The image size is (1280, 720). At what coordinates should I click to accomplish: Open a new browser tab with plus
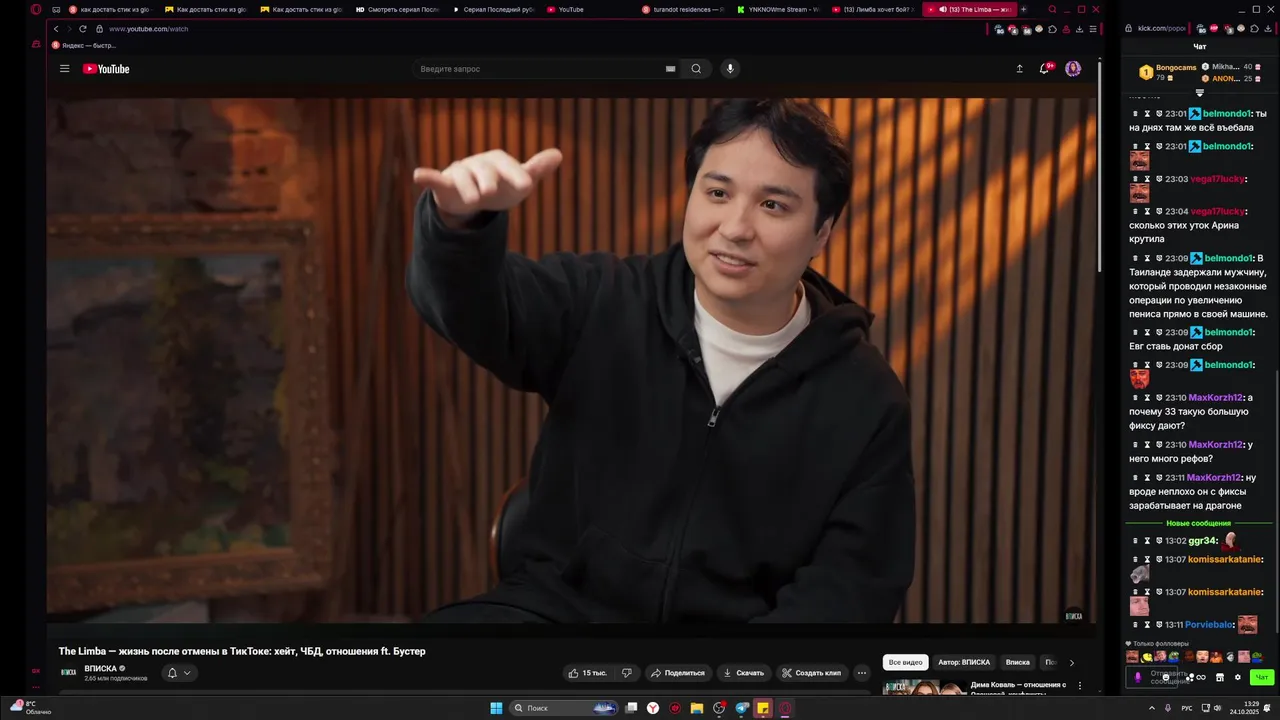click(x=1023, y=9)
